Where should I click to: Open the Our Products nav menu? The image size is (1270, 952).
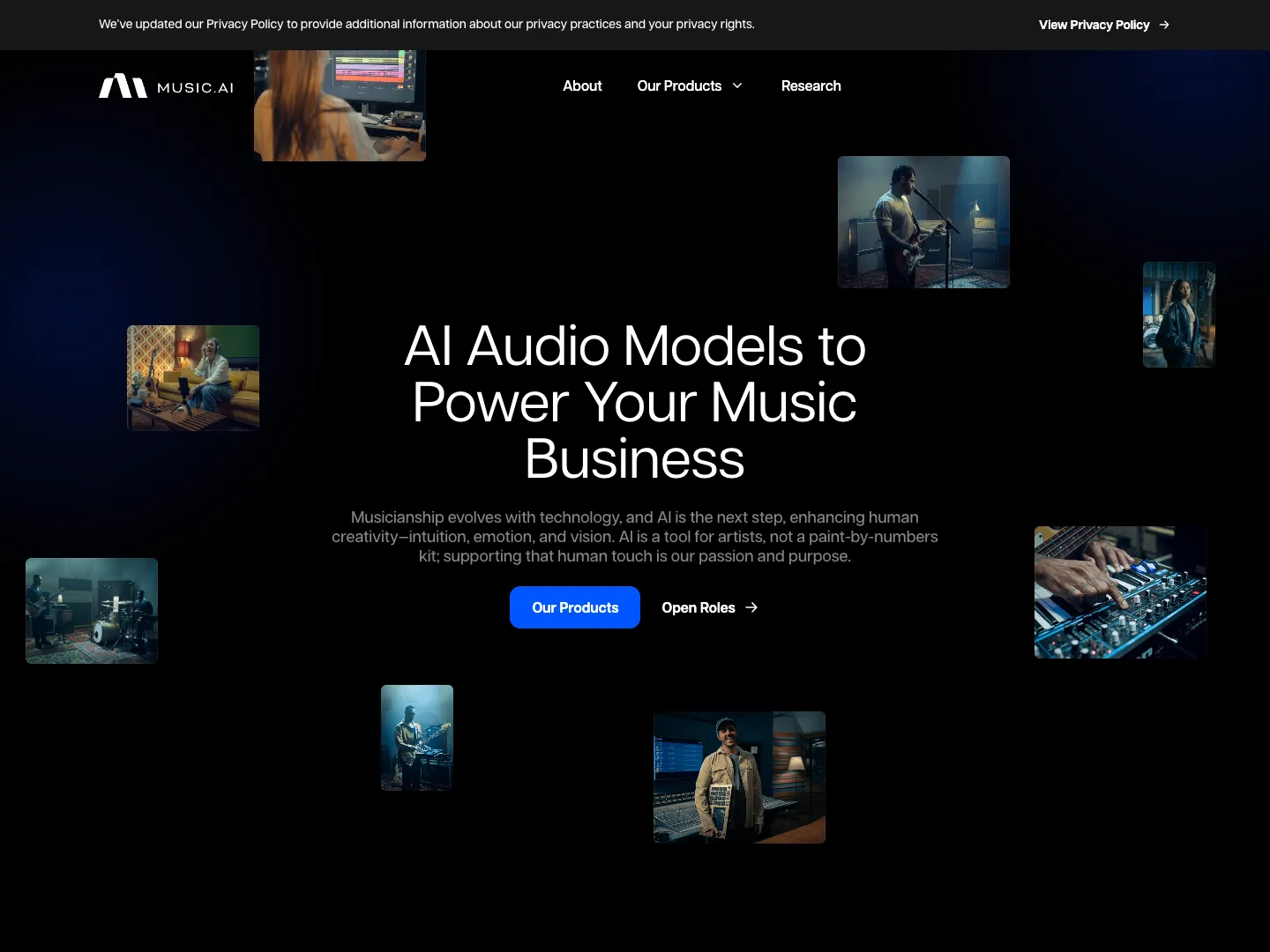690,86
